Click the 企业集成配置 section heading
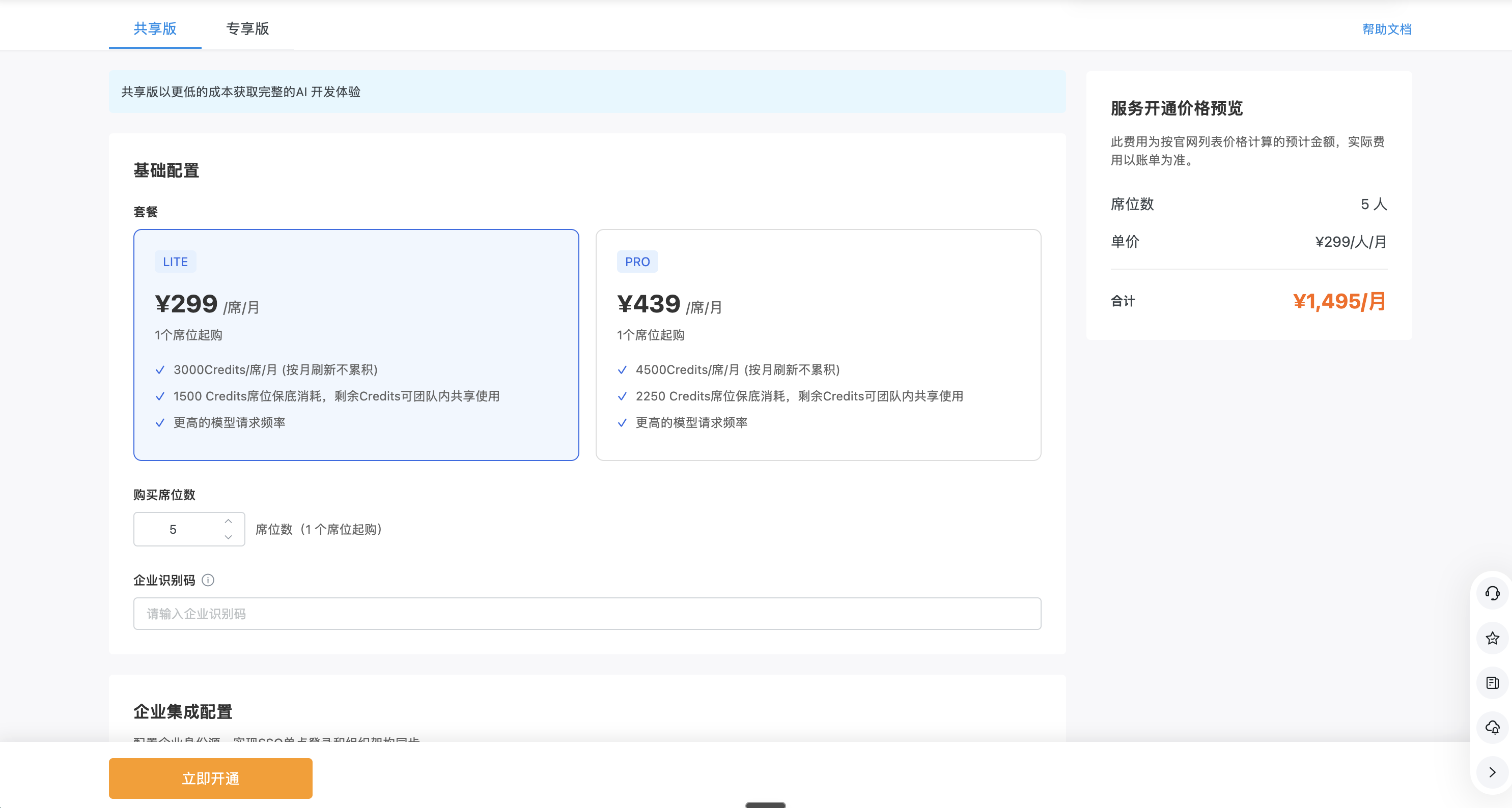The height and width of the screenshot is (808, 1512). pos(183,712)
